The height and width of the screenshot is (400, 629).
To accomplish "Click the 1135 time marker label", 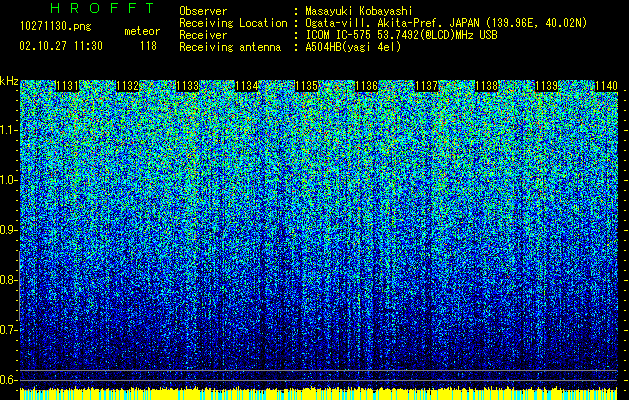I will pyautogui.click(x=307, y=86).
